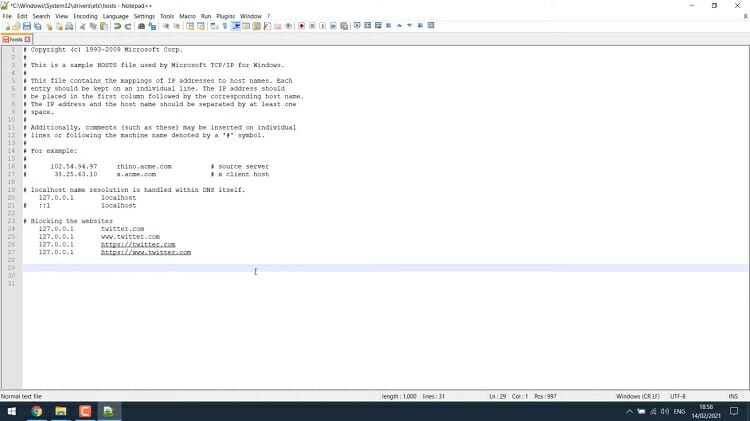Save the hosts file with the Save icon
This screenshot has height=421, width=750.
27,26
